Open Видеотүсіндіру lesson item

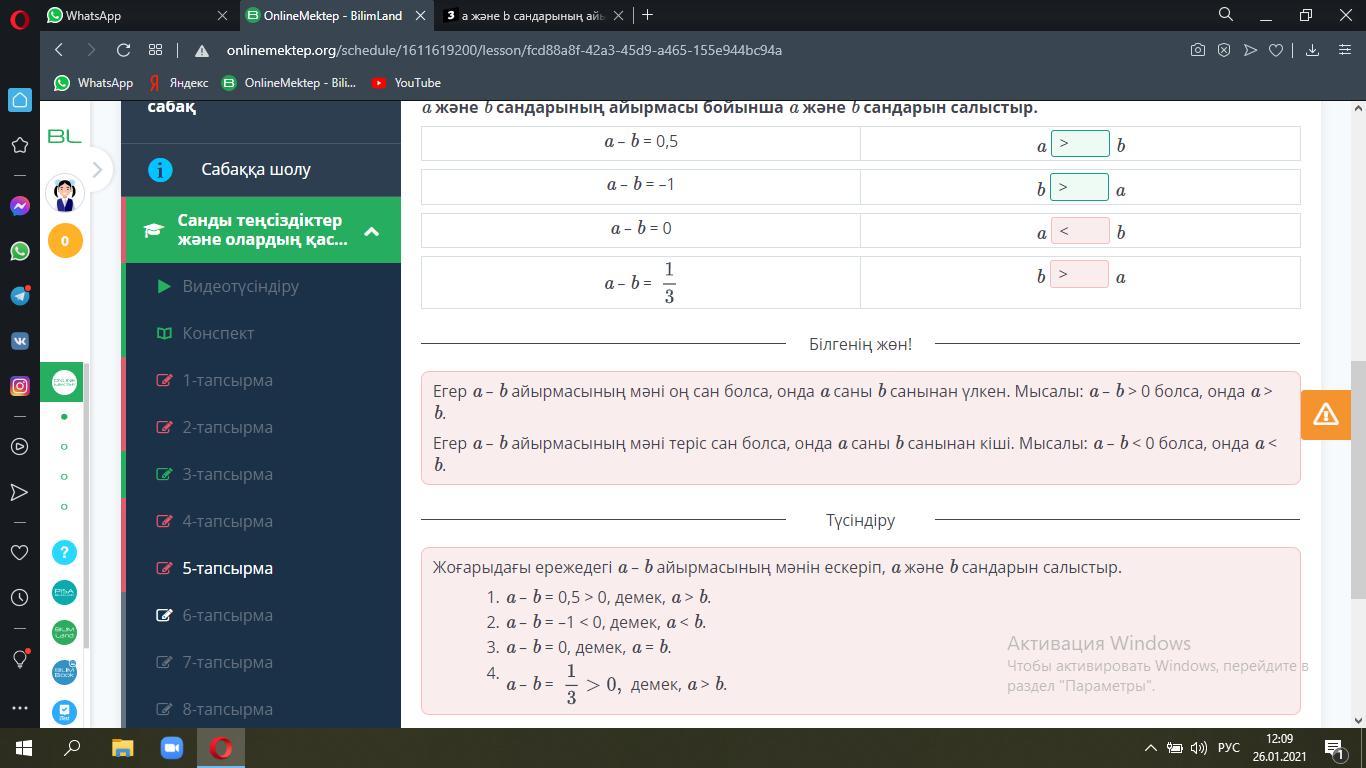coord(240,286)
